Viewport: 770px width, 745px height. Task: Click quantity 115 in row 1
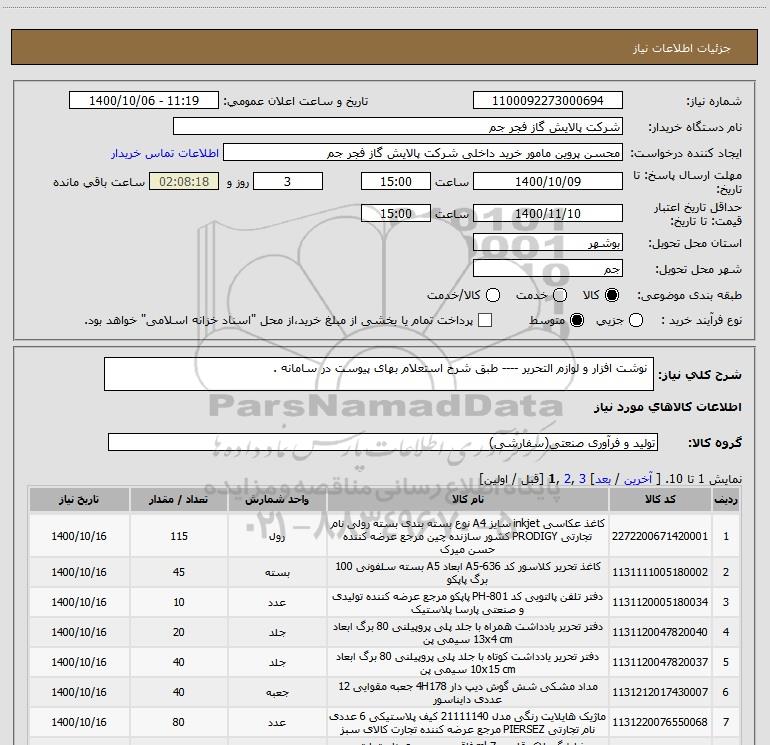(179, 536)
